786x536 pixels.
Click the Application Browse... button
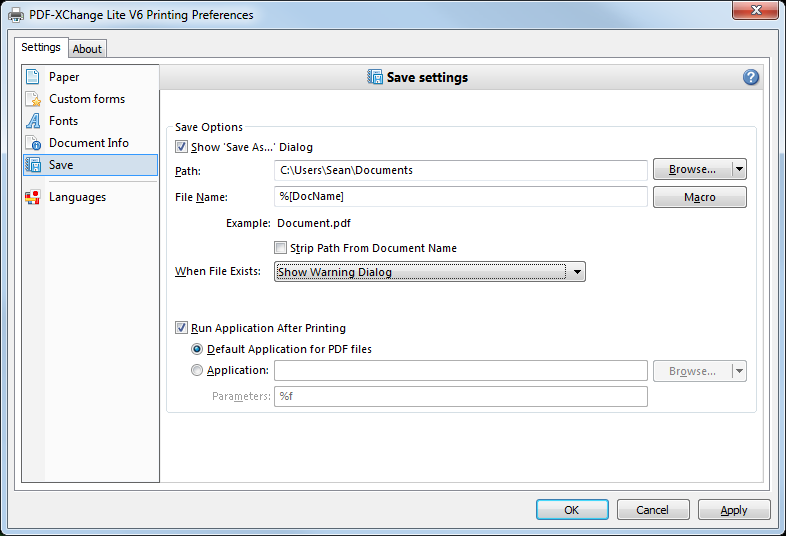(693, 371)
